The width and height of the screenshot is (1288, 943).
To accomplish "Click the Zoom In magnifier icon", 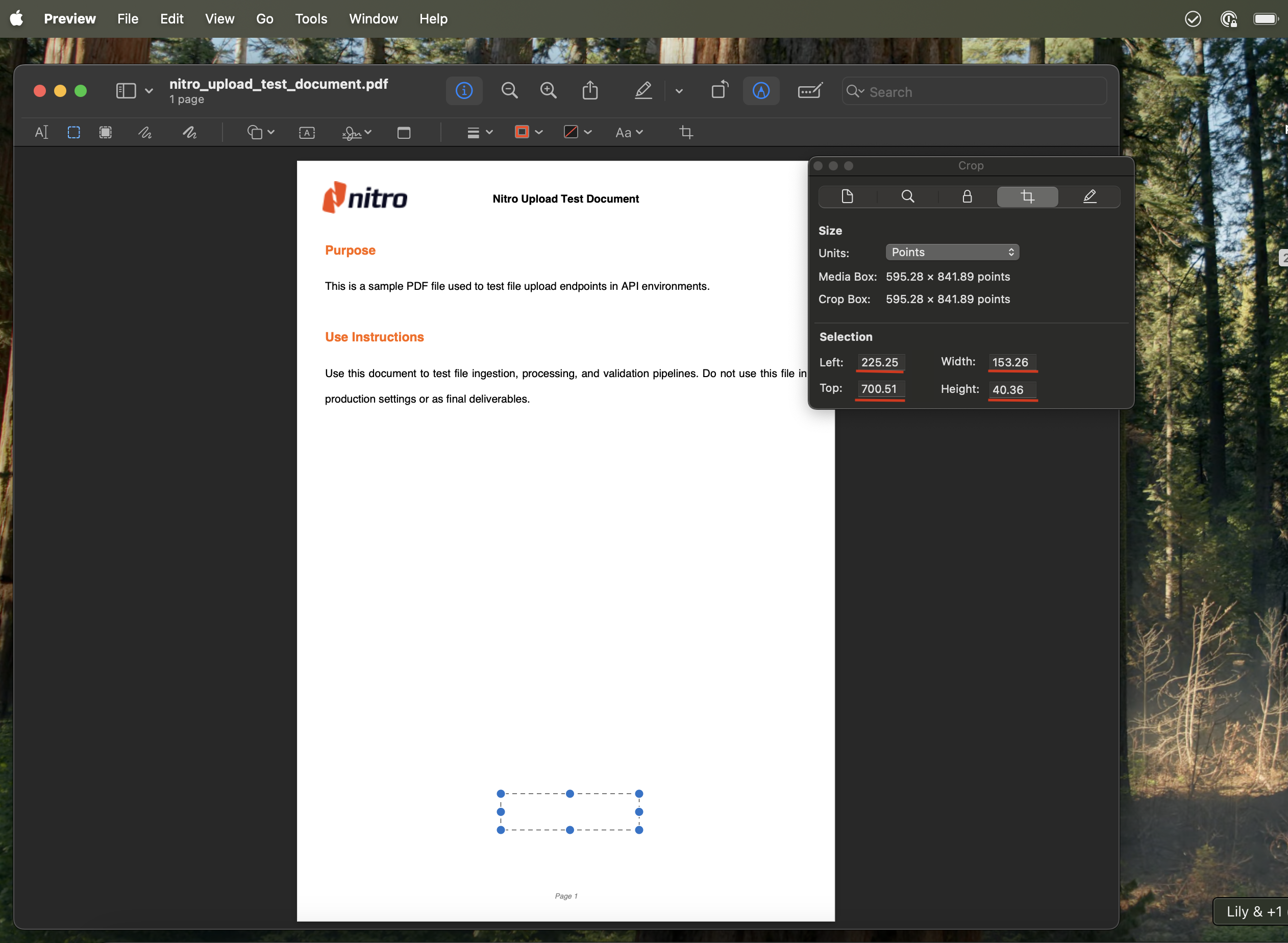I will coord(548,91).
